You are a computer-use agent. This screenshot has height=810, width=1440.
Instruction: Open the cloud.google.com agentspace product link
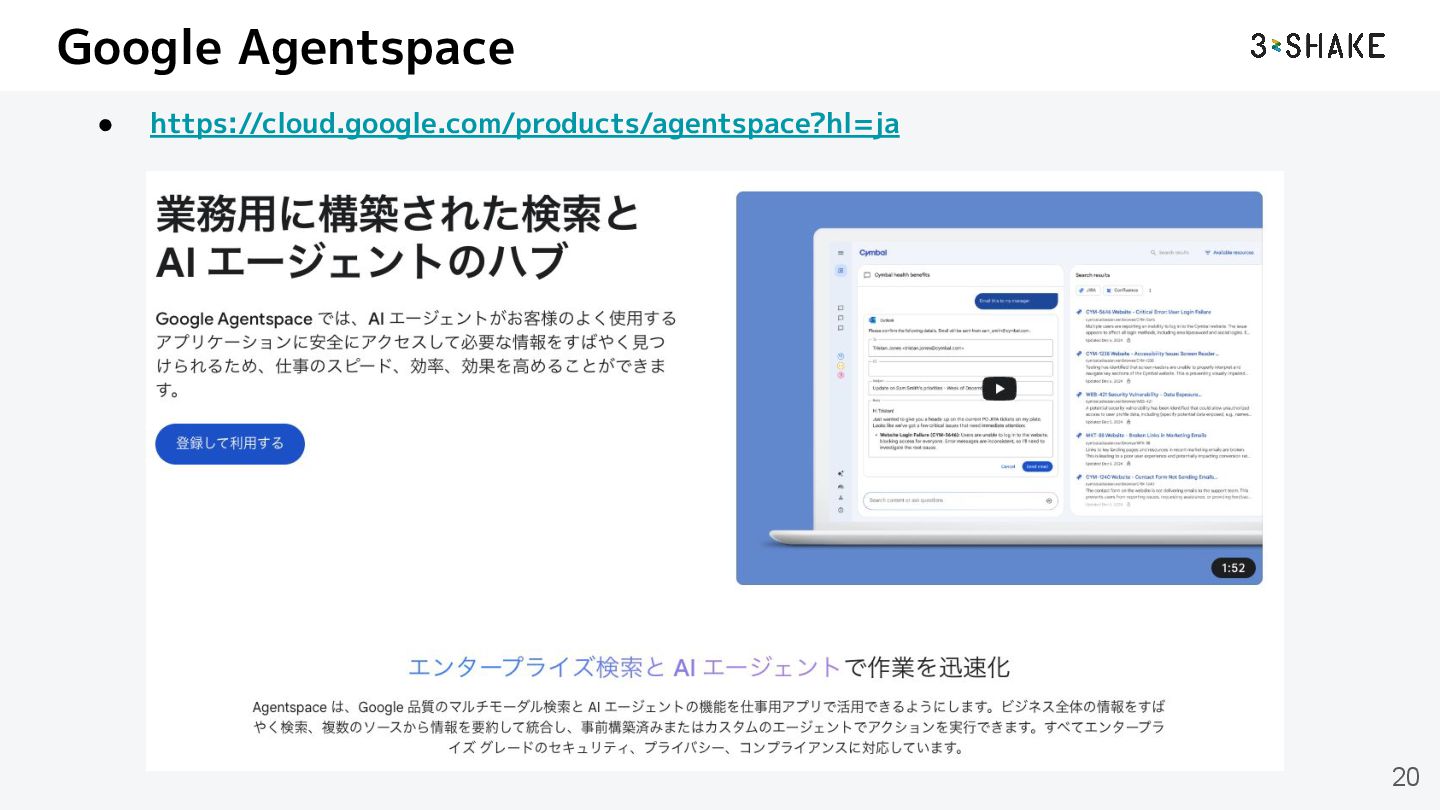point(524,124)
